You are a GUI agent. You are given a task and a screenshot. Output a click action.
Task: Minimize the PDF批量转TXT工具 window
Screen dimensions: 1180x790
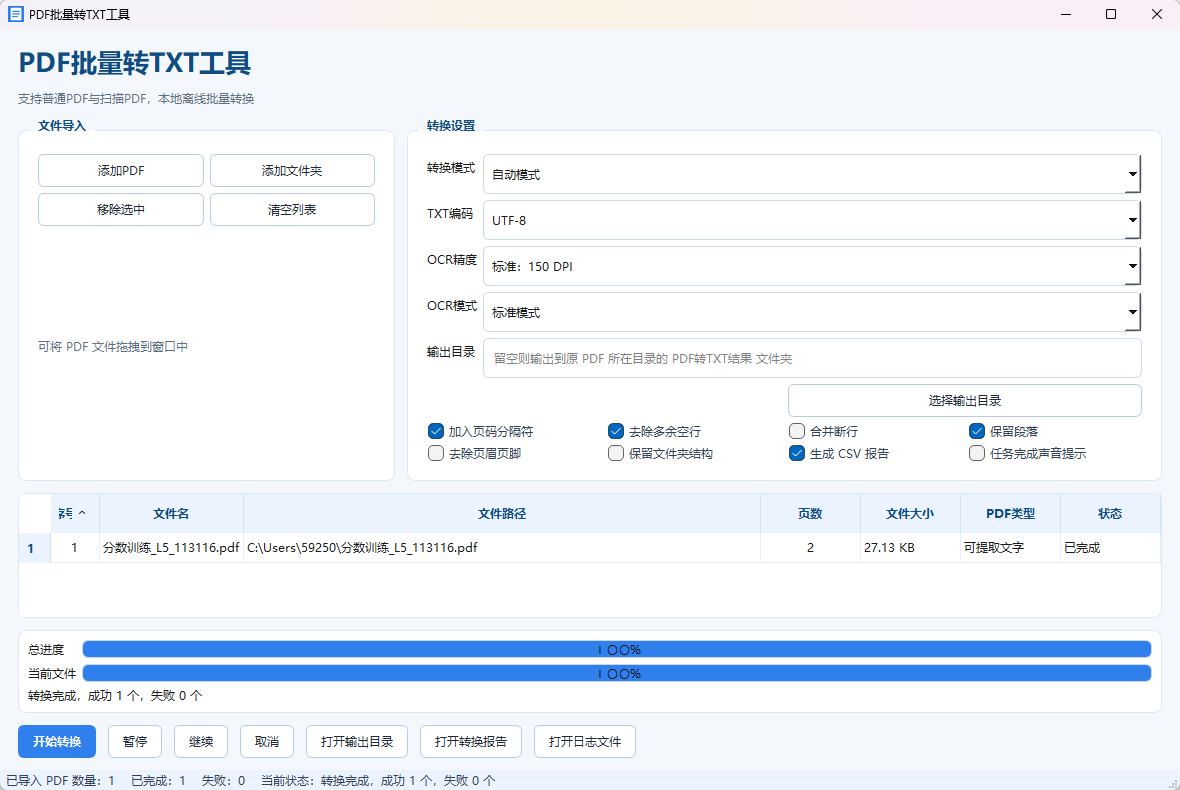(x=1066, y=14)
